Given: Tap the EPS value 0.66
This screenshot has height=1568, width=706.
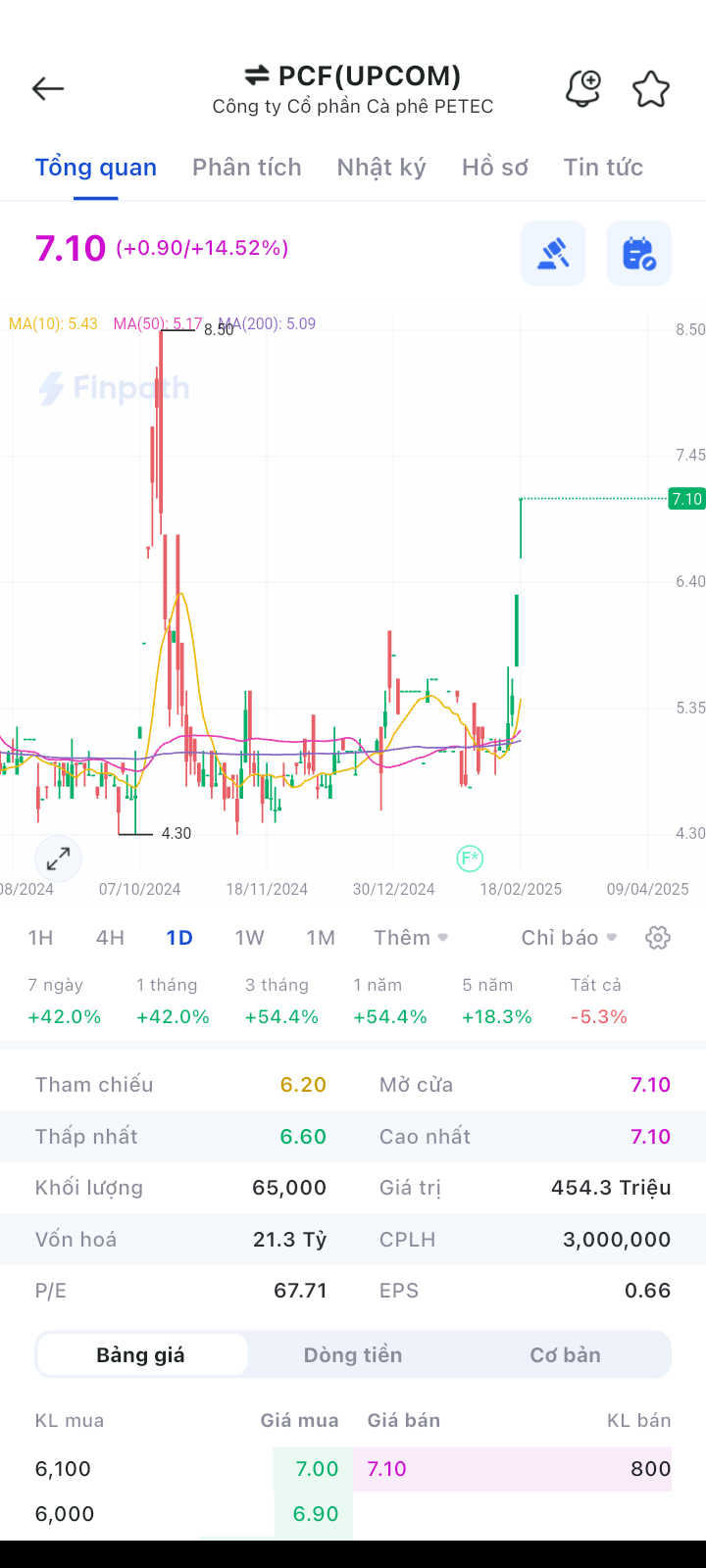Looking at the screenshot, I should tap(648, 1291).
